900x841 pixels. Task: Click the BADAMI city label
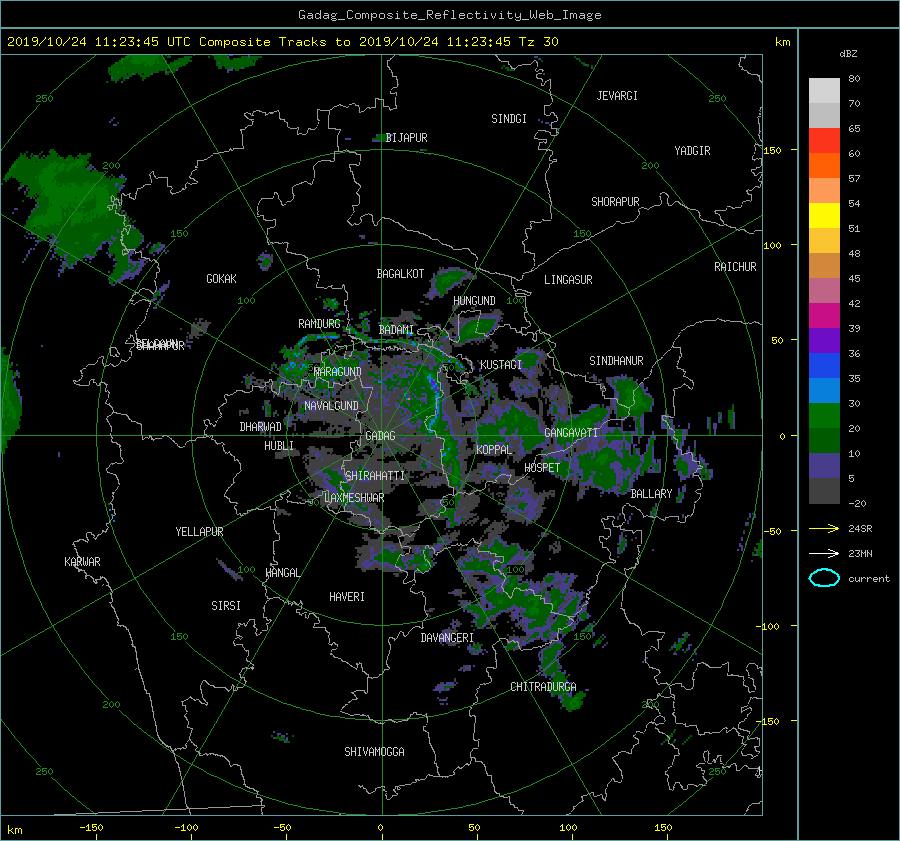point(396,330)
